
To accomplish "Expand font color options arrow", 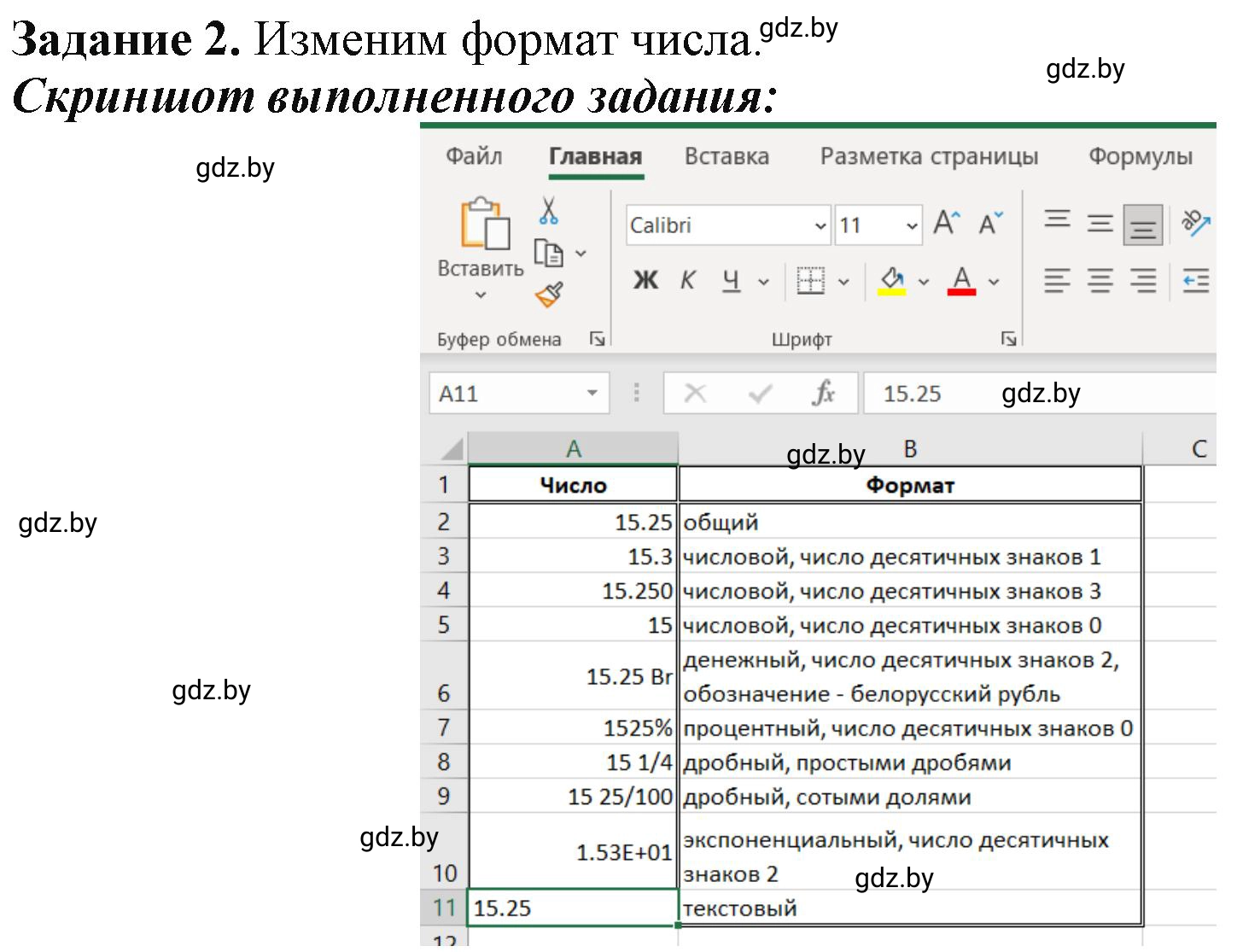I will 995,281.
